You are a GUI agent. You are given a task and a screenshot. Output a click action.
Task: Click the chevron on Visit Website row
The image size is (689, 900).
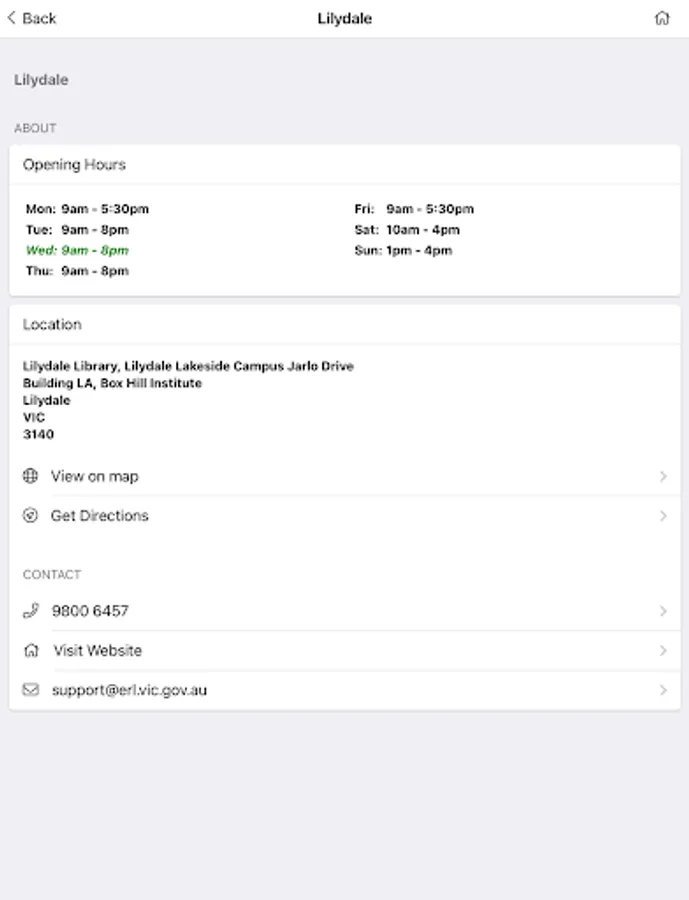(663, 650)
